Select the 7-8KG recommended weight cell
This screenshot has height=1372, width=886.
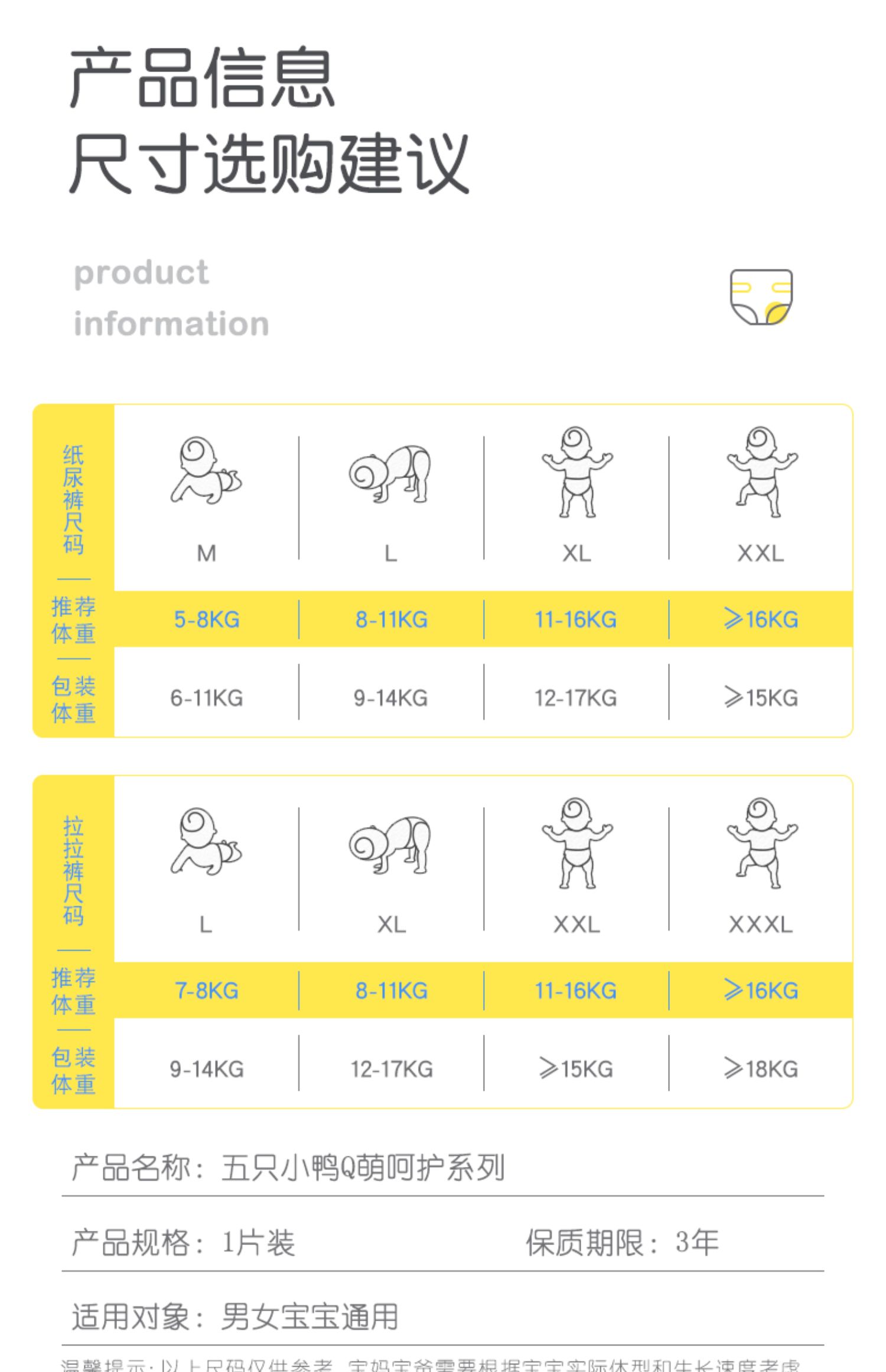point(207,991)
